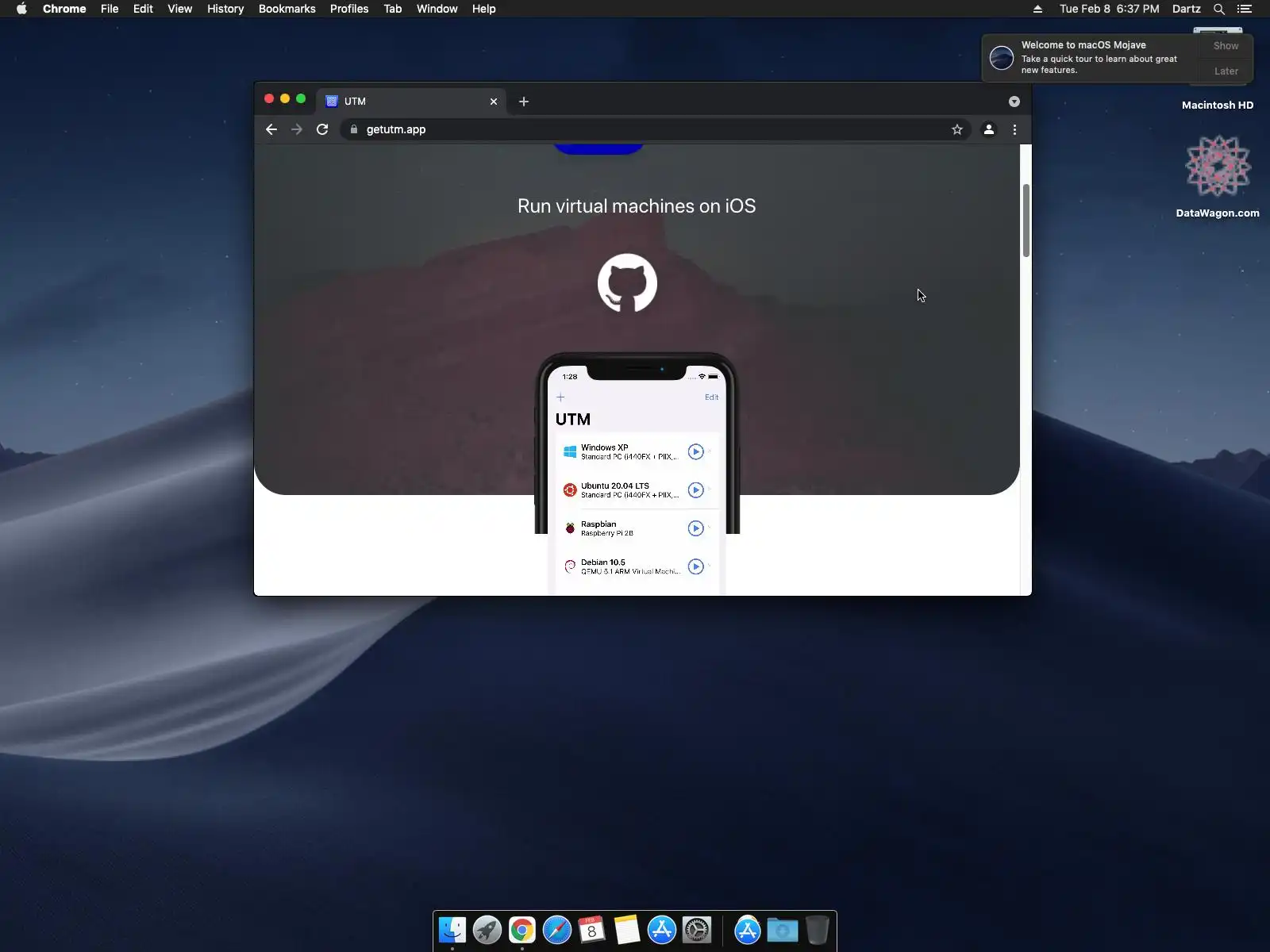The image size is (1270, 952).
Task: Open Calendar from the Dock
Action: pos(592,930)
